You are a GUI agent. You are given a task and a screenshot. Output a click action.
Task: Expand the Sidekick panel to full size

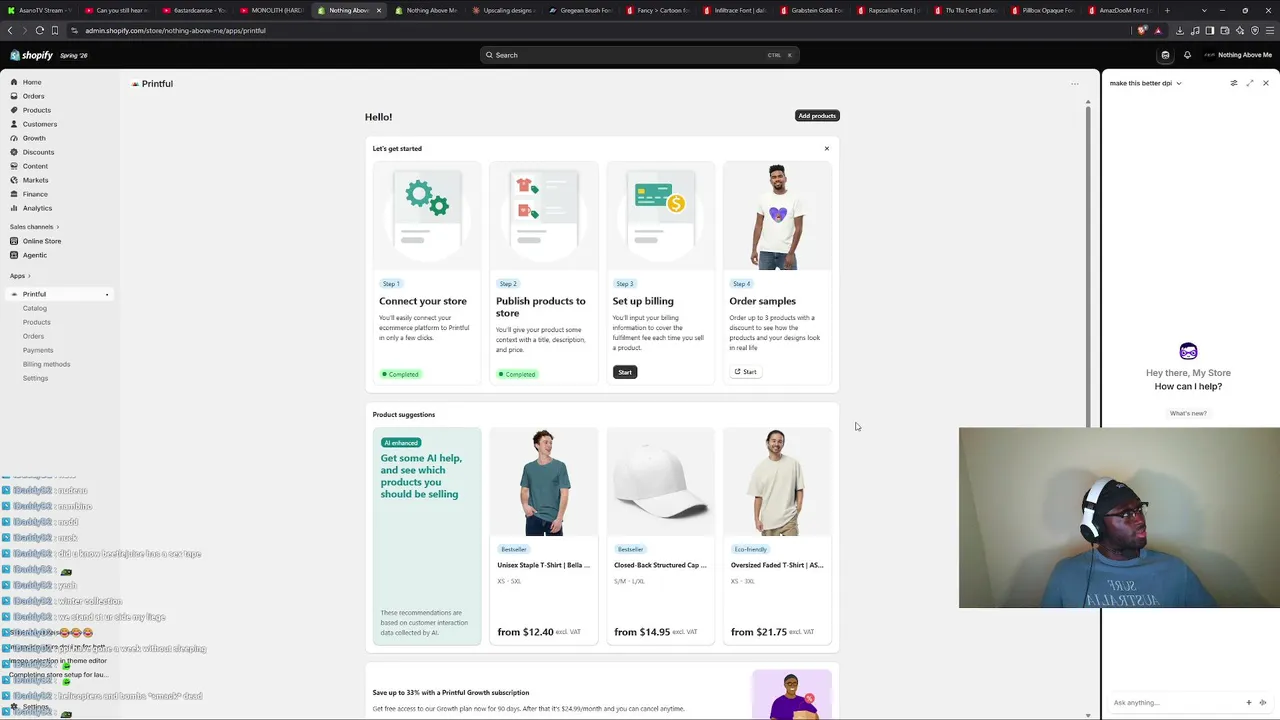click(x=1250, y=83)
